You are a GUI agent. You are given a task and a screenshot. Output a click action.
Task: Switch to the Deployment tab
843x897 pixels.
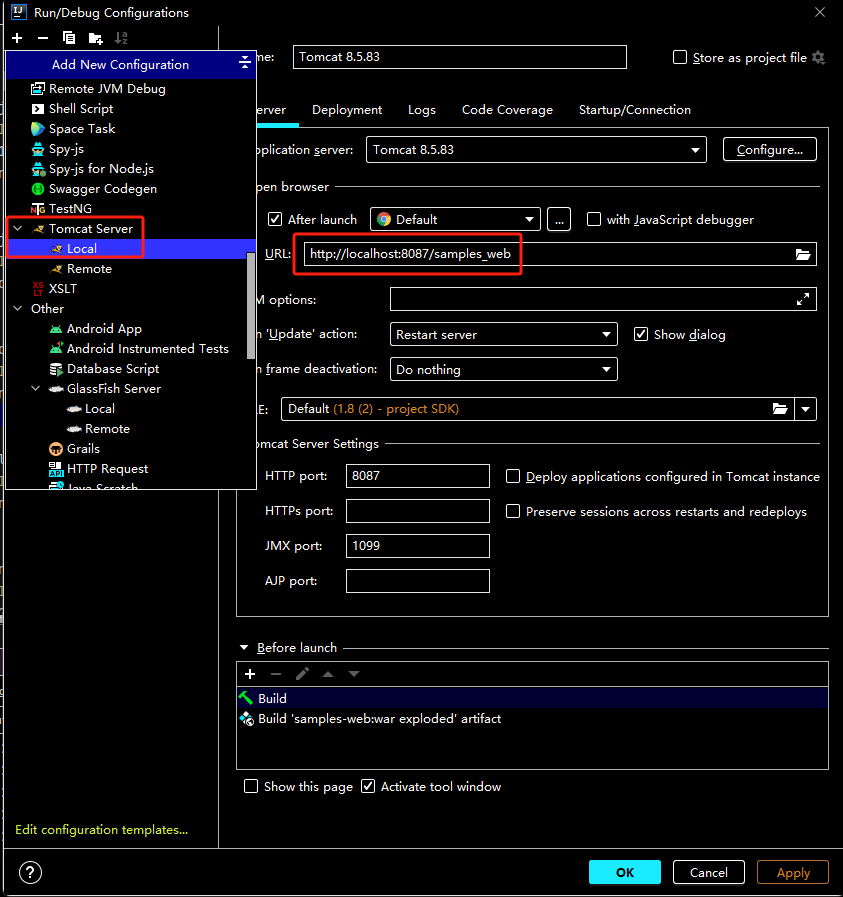(347, 110)
